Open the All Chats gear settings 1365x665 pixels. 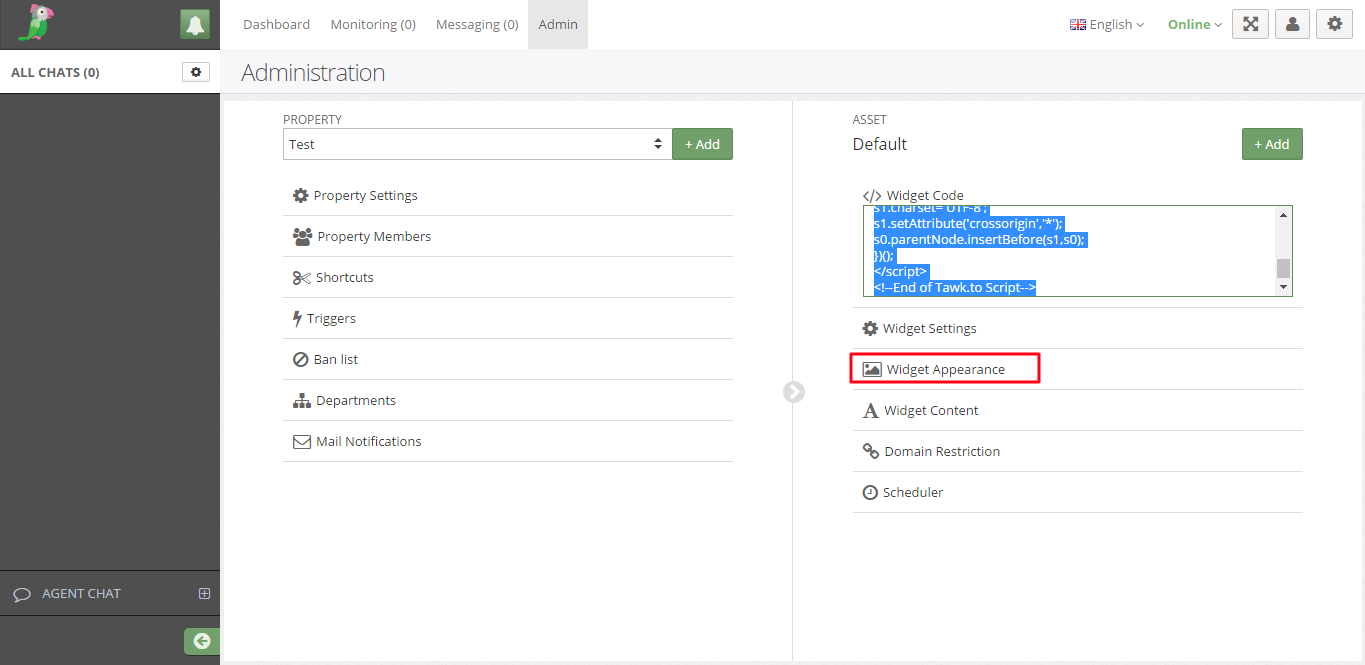(x=195, y=72)
